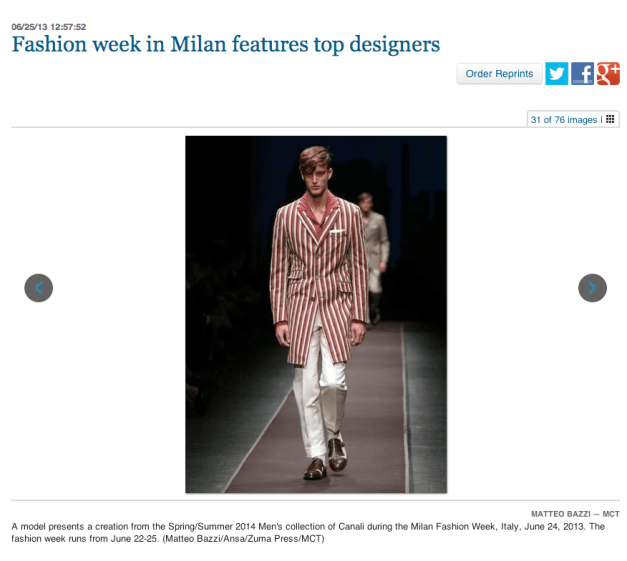Advance to the next image arrow
The image size is (627, 561).
pos(592,288)
